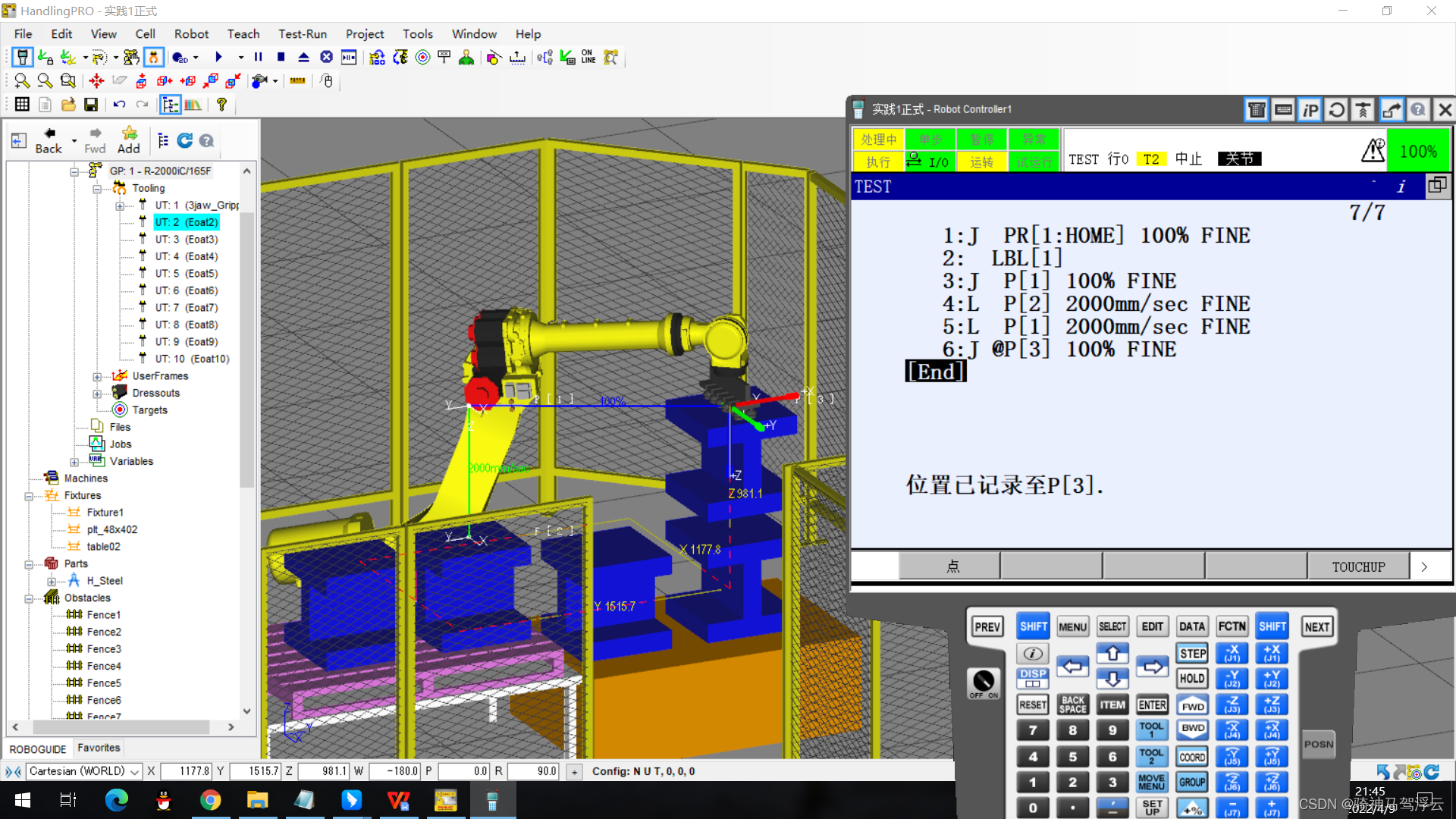Click the Back navigation button
Screen dimensions: 1456x819
point(49,141)
